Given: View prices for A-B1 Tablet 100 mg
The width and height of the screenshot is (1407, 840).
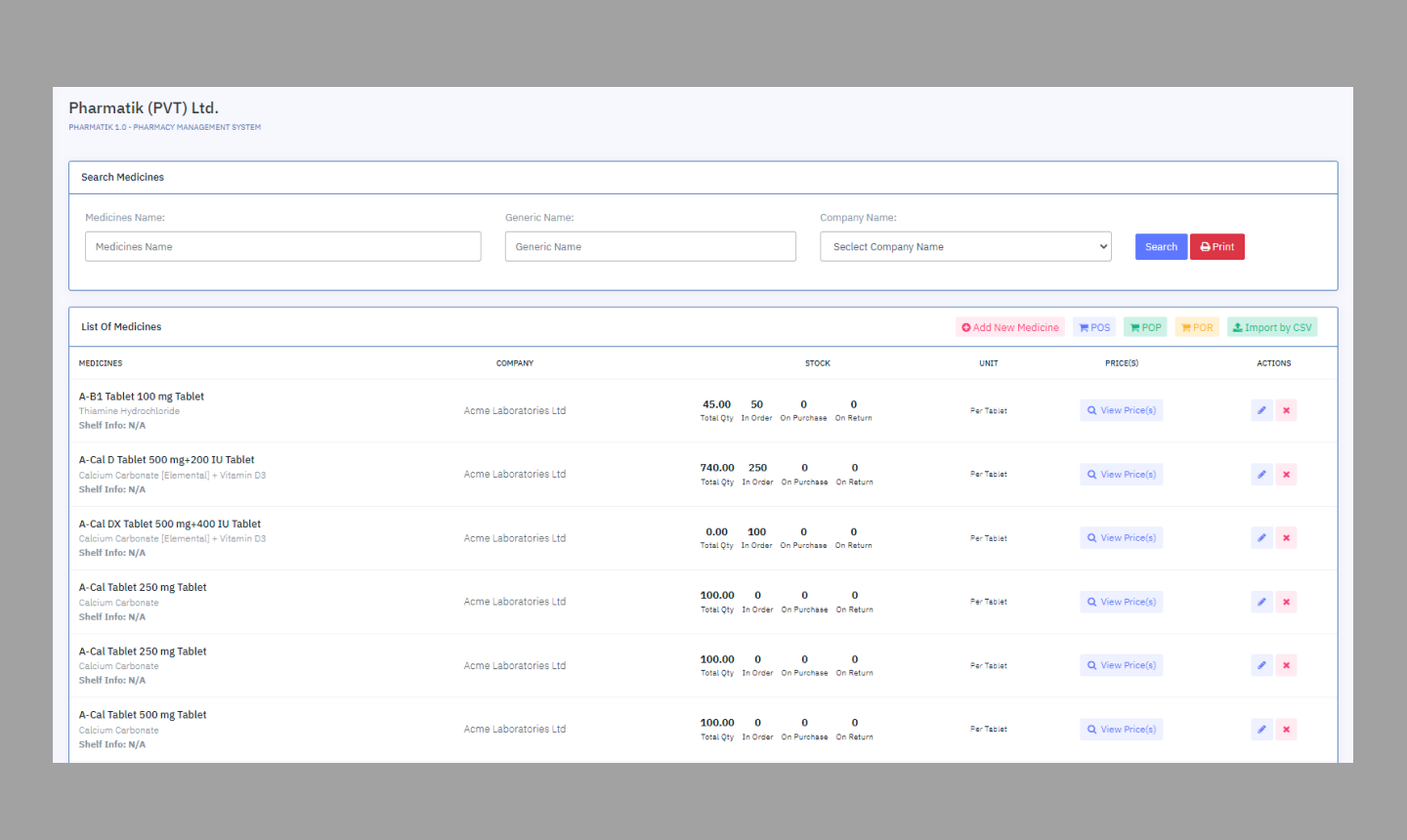Looking at the screenshot, I should click(1122, 410).
